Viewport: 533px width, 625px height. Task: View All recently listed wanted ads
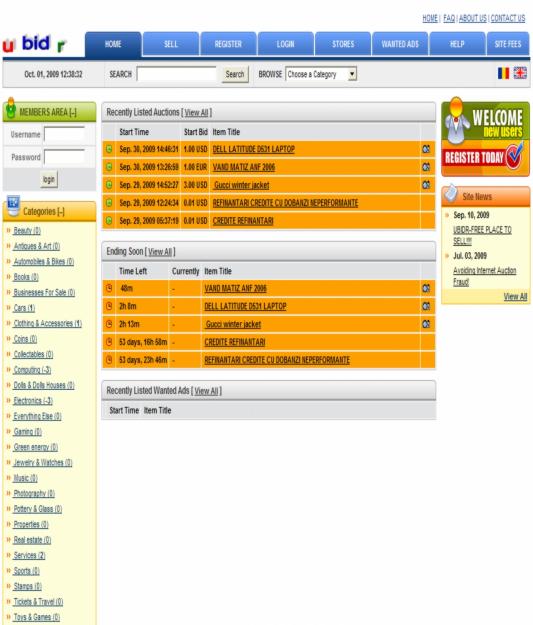click(206, 391)
